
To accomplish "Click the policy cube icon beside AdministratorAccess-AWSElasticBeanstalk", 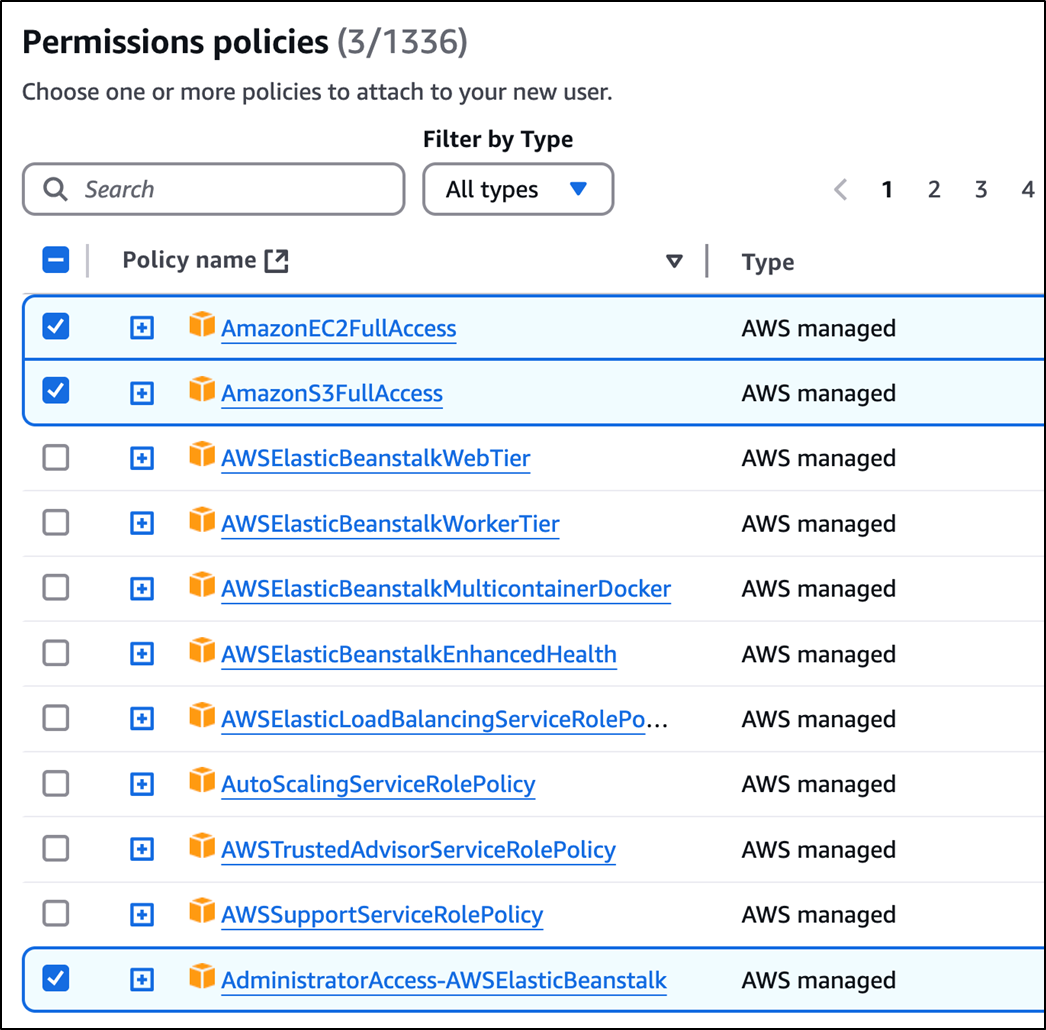I will 202,977.
